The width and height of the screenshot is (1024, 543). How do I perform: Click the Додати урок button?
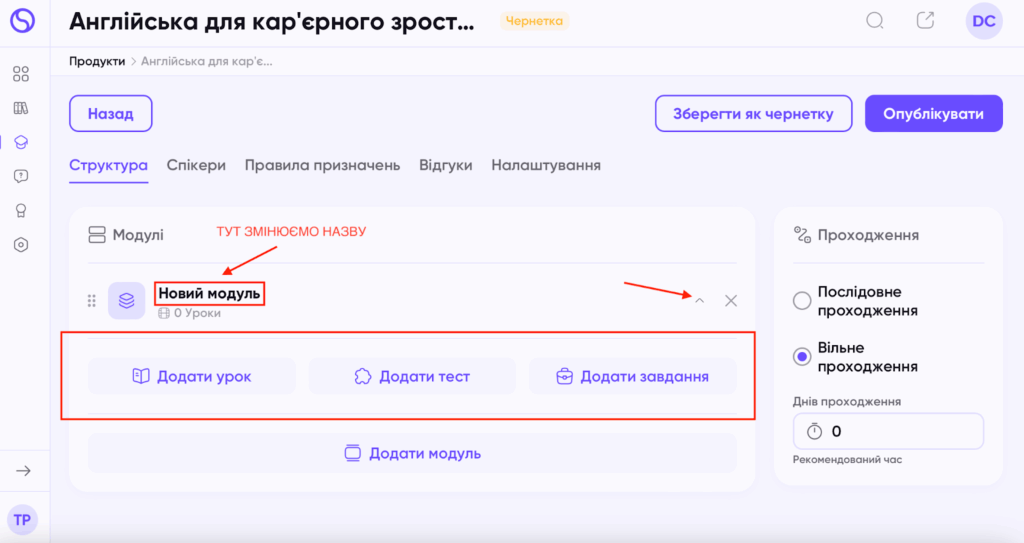pos(192,376)
